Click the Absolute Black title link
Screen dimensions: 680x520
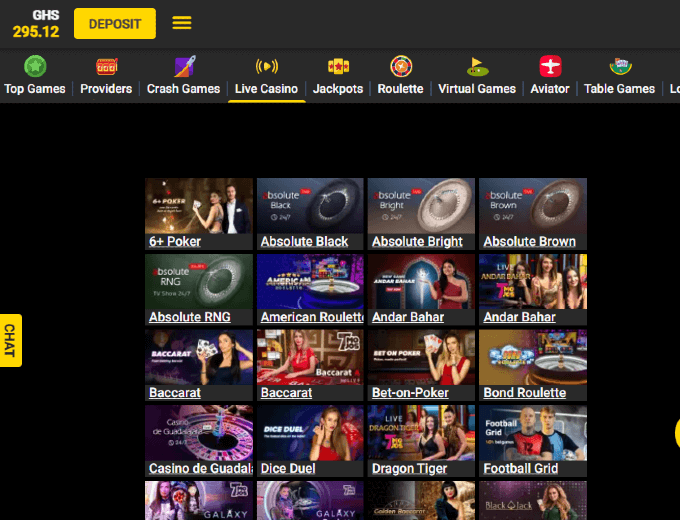tap(304, 242)
